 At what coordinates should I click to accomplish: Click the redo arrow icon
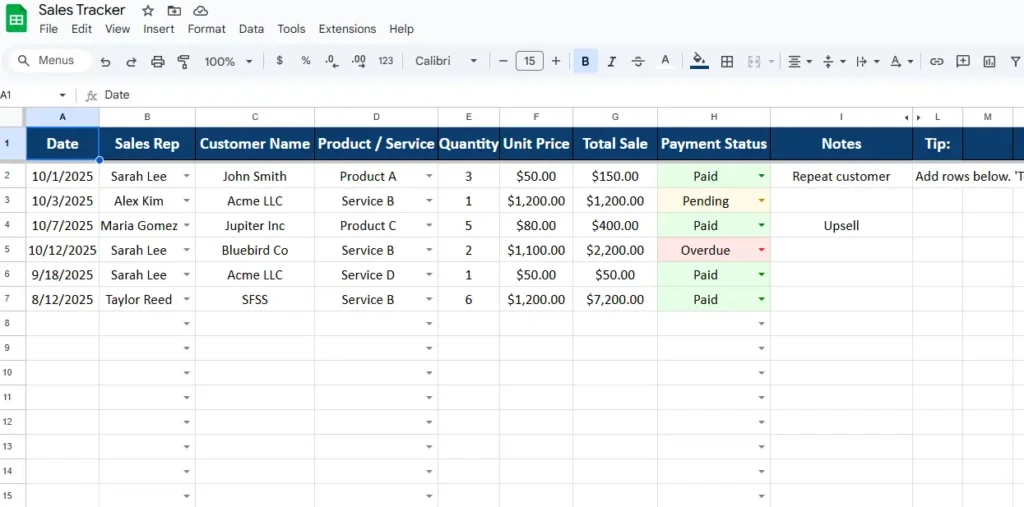tap(131, 61)
